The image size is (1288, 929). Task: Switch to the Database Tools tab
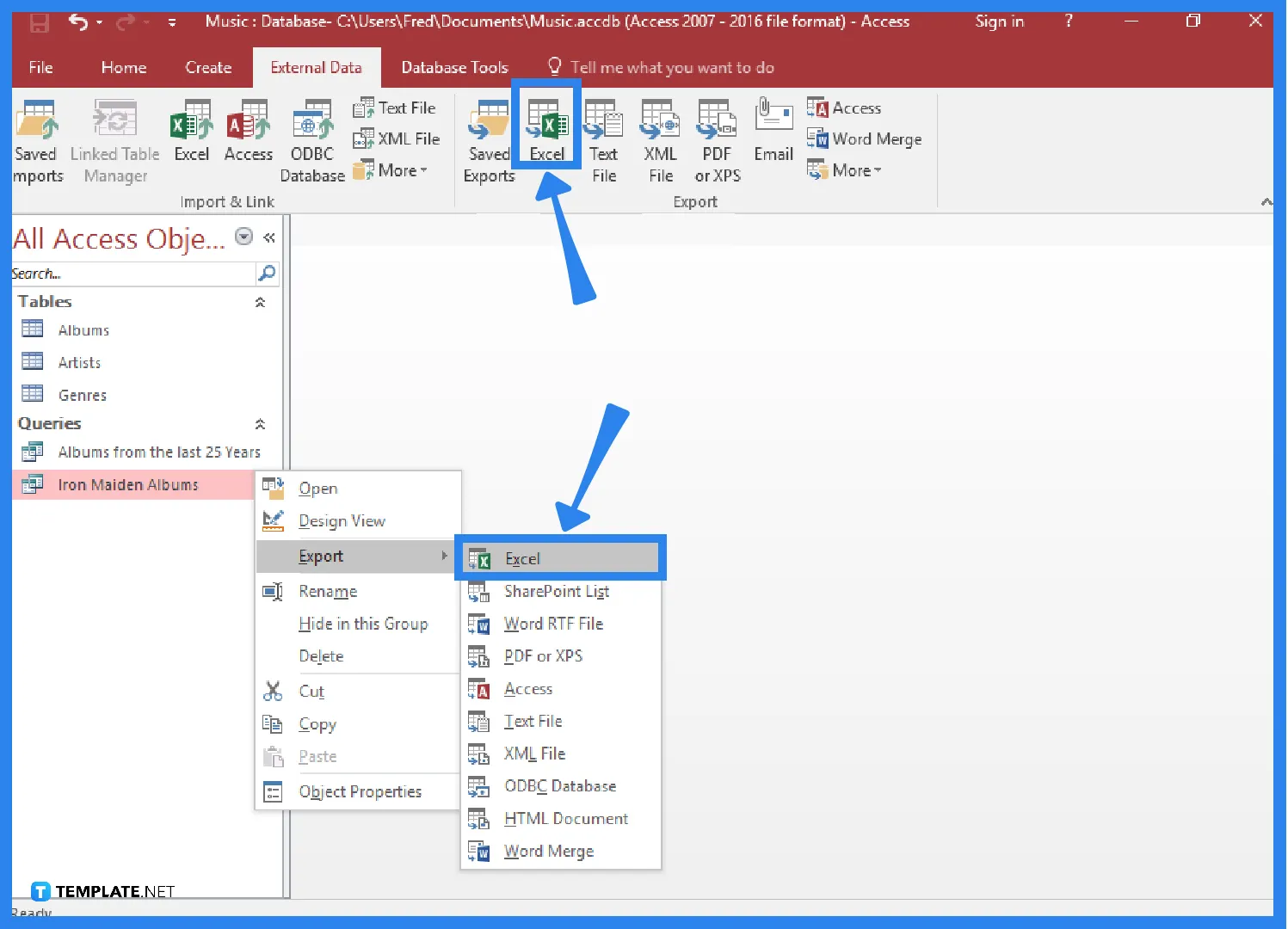coord(453,66)
